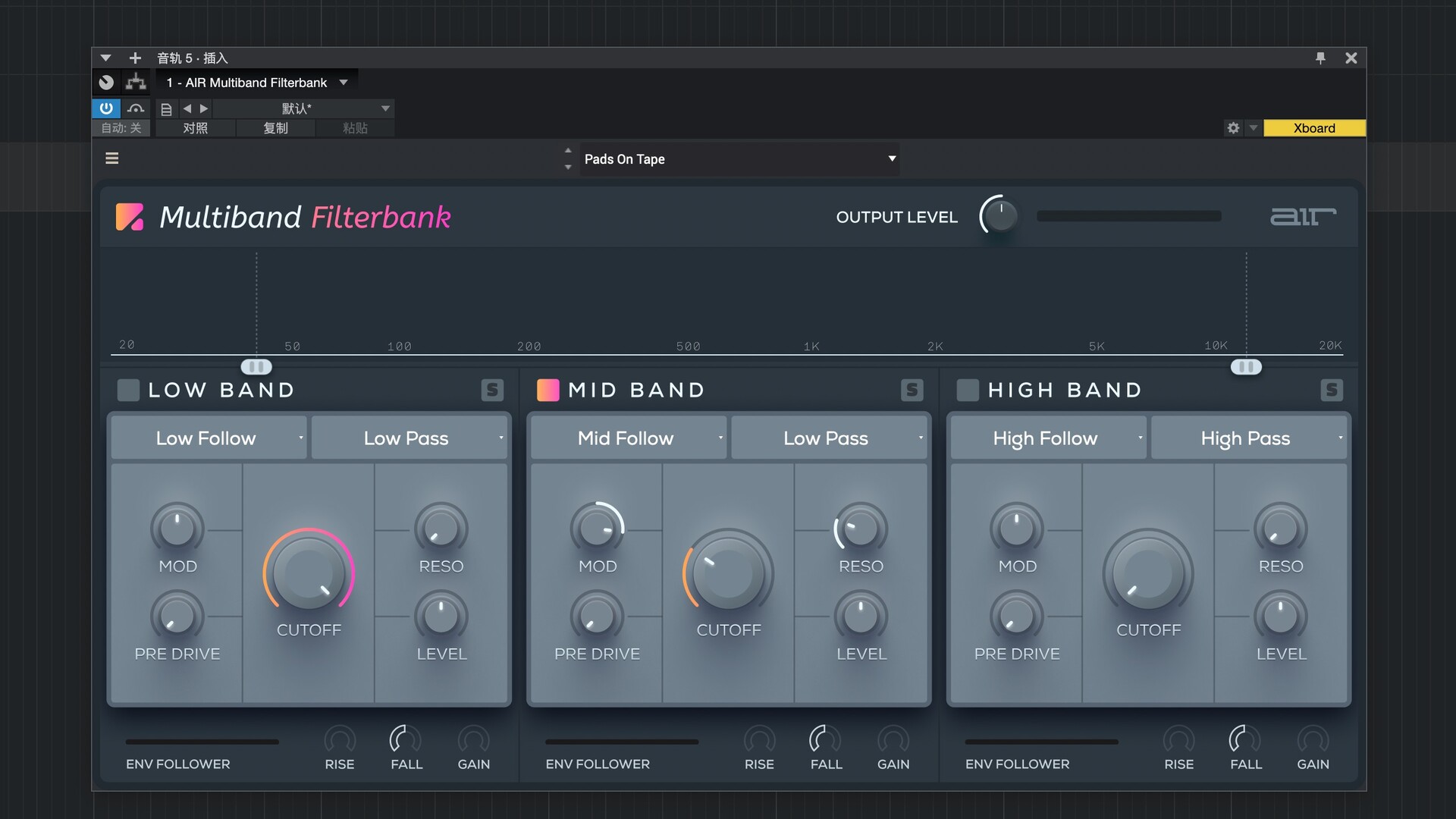
Task: Expand AIR Multiband Filterbank plugin selector
Action: pos(344,83)
